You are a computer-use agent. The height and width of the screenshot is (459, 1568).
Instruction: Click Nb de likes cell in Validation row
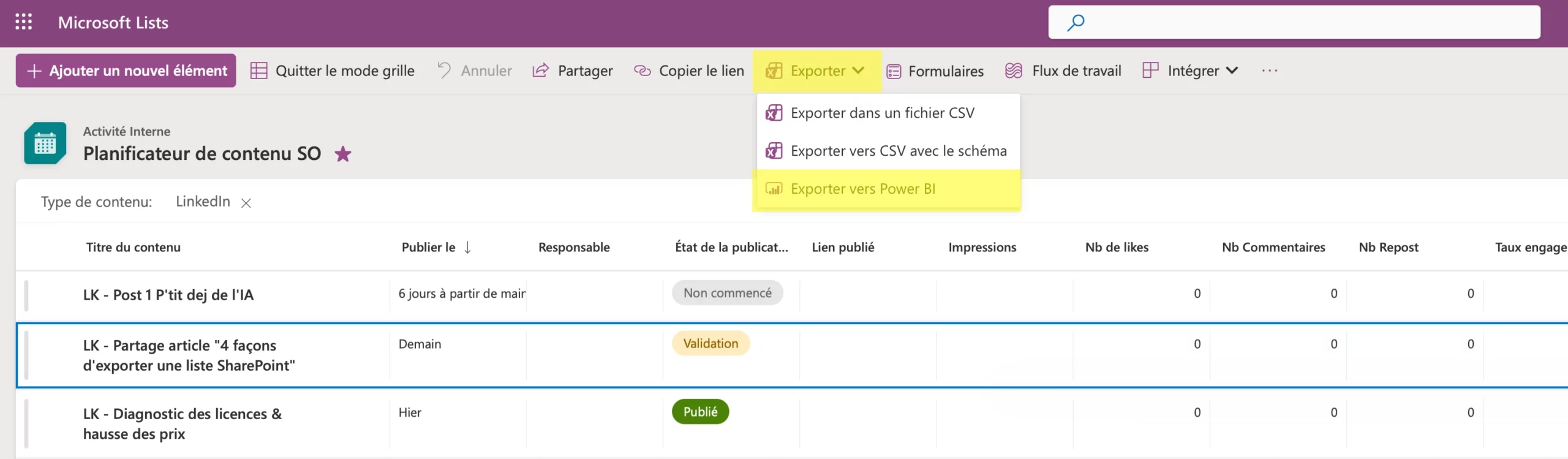[x=1141, y=355]
